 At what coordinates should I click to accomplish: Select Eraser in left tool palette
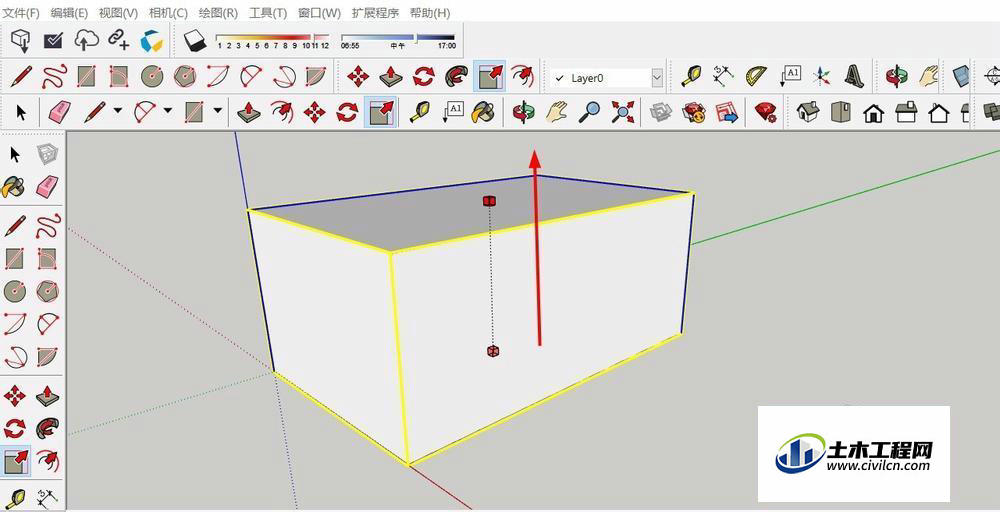[x=47, y=187]
